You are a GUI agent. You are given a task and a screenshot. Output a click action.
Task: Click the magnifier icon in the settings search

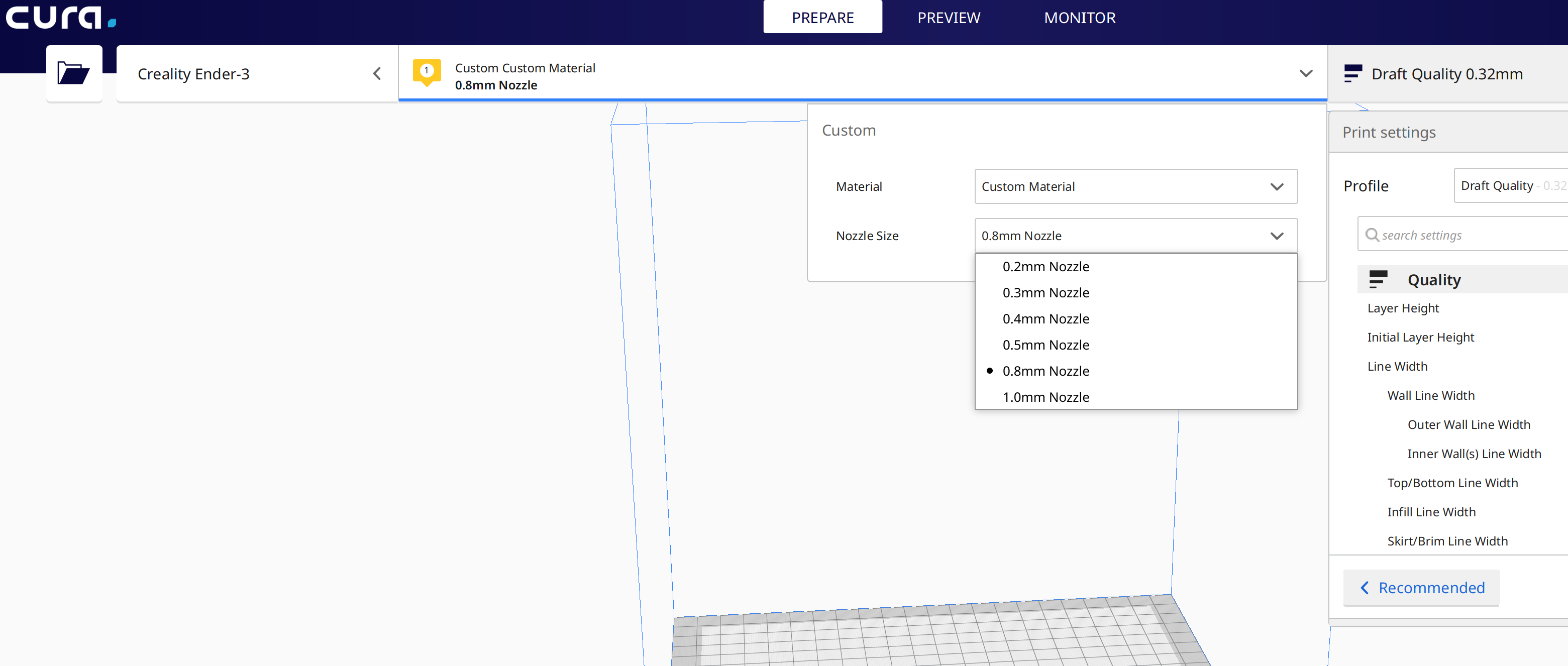tap(1372, 235)
